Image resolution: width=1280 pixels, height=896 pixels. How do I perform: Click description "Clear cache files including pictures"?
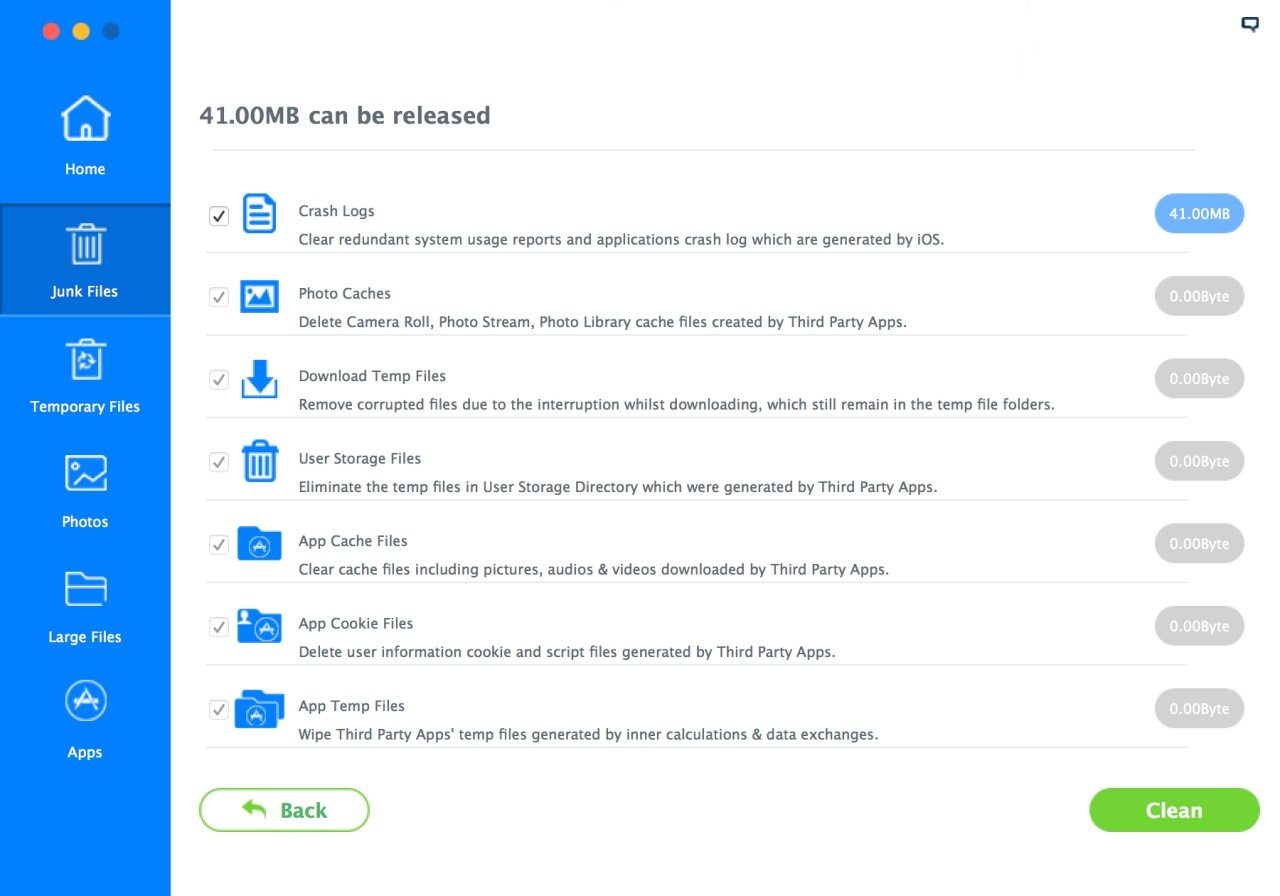point(594,570)
